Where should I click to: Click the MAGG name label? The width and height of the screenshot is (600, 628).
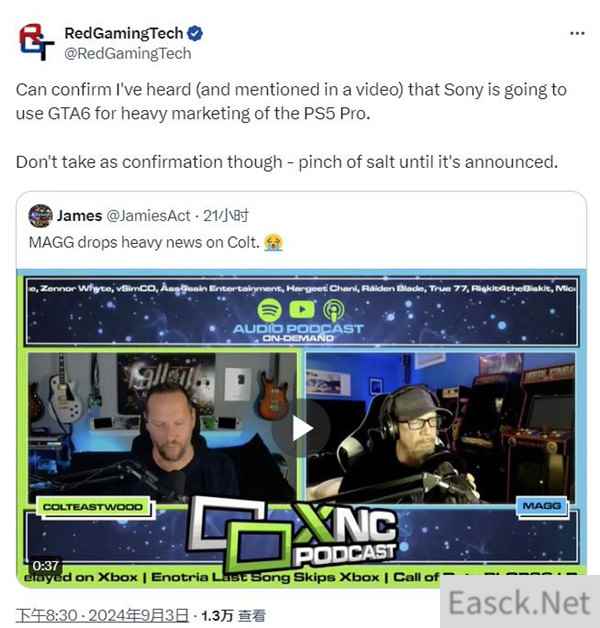click(x=542, y=506)
